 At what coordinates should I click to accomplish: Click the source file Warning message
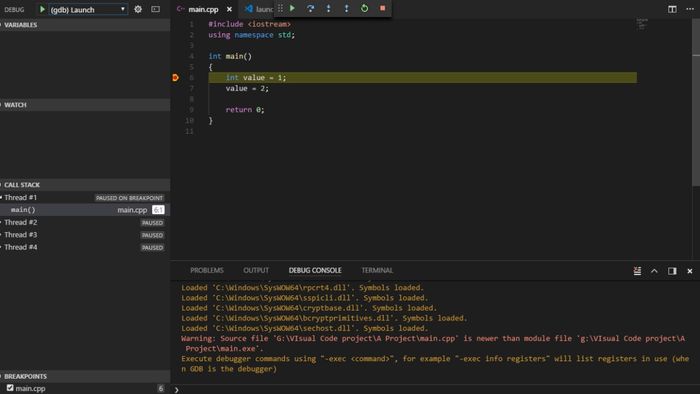433,344
